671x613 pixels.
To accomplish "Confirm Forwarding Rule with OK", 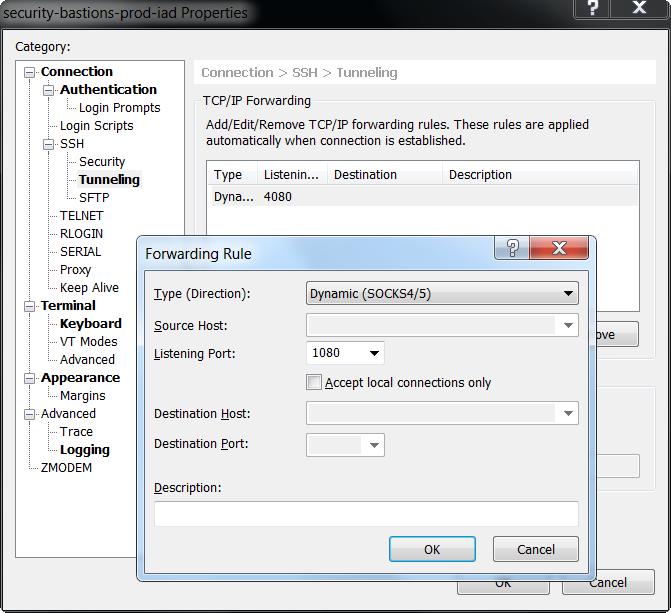I will [x=432, y=549].
